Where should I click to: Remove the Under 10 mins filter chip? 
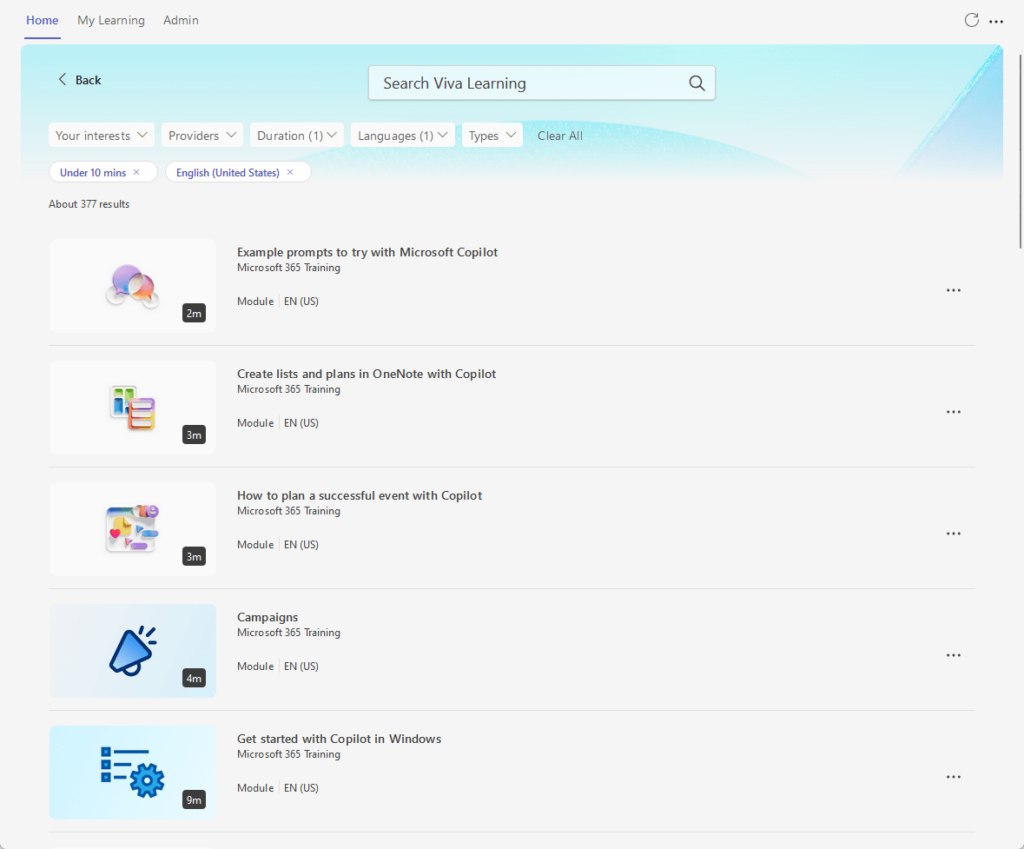136,172
